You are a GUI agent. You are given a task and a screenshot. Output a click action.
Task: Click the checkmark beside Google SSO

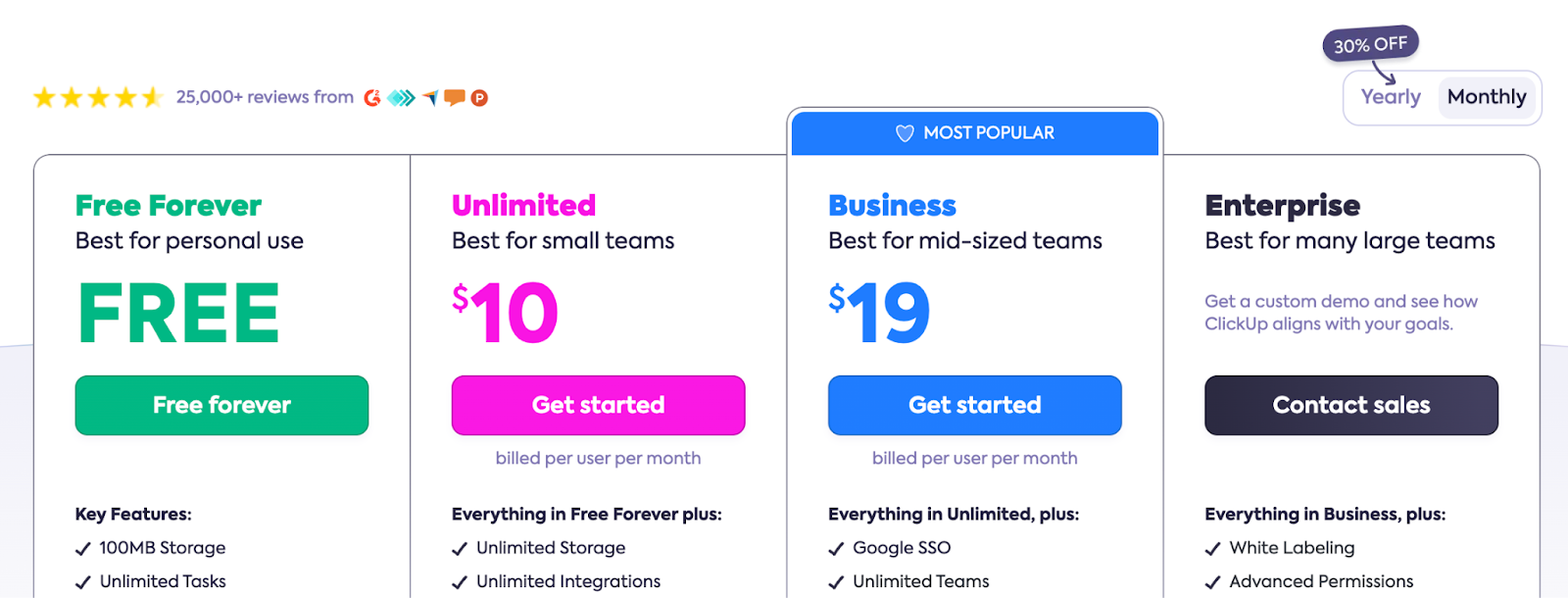coord(836,549)
